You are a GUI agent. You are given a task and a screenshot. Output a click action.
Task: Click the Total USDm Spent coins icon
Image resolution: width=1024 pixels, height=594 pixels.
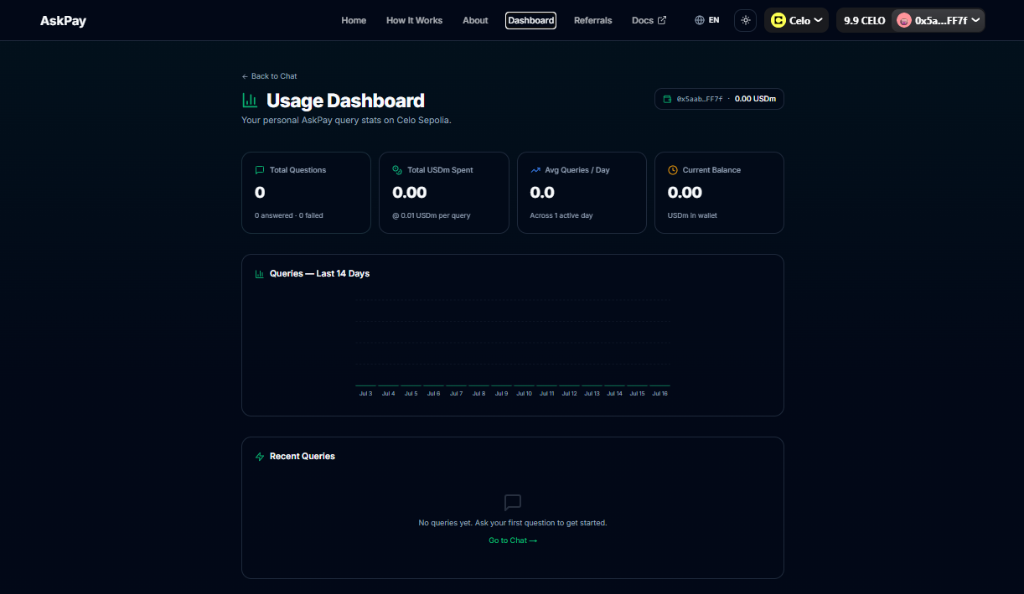[397, 170]
